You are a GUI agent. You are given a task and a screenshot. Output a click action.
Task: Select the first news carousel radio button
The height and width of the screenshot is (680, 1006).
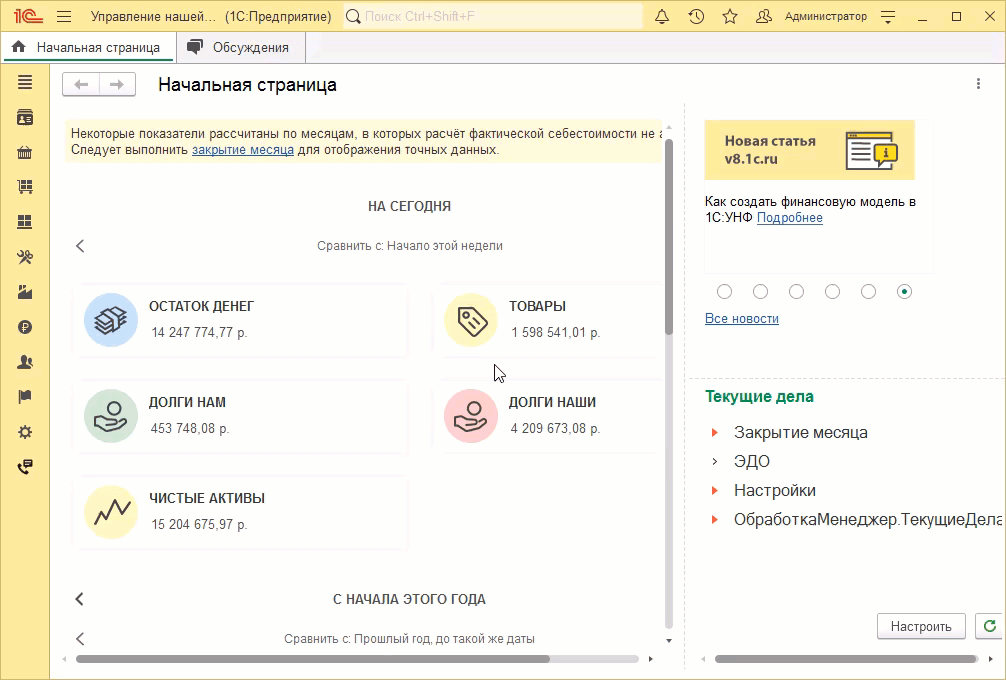725,292
